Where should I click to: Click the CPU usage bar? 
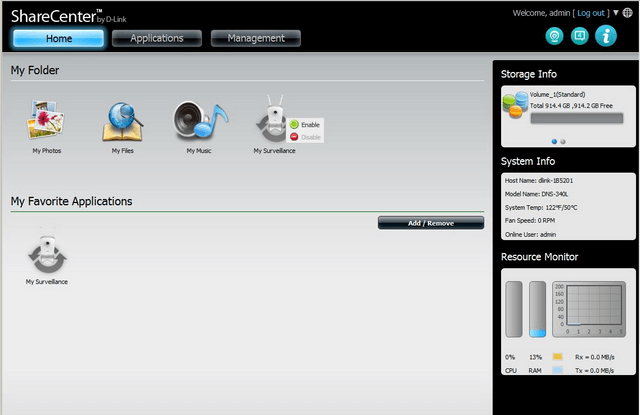[x=514, y=309]
